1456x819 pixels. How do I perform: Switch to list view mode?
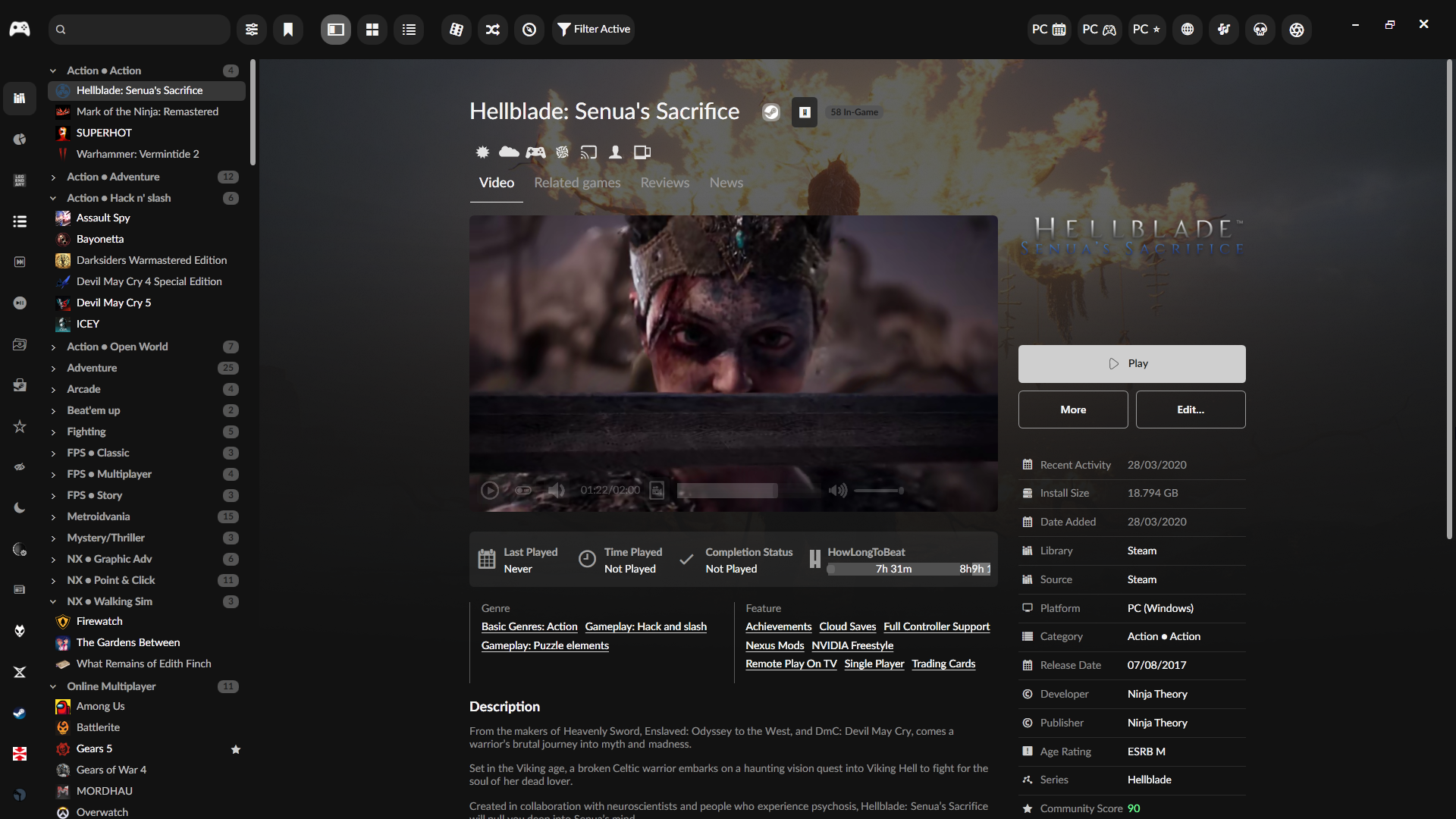click(x=409, y=30)
